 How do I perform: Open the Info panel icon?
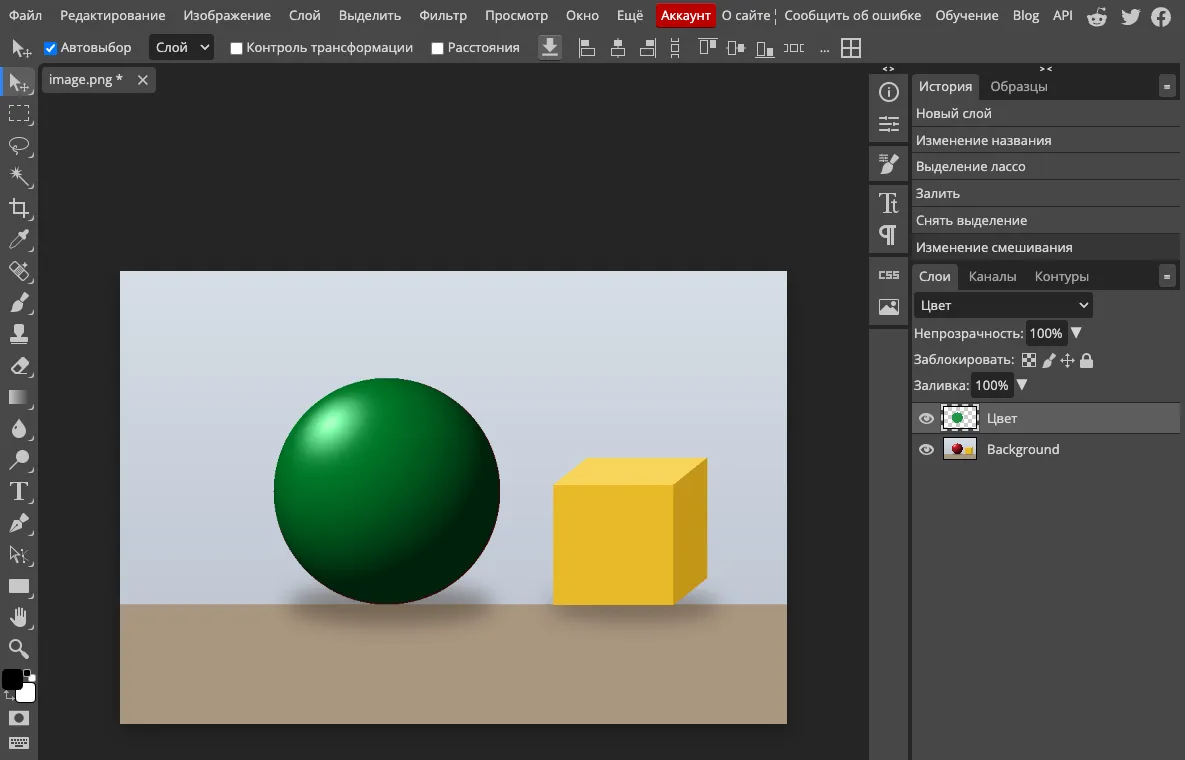[889, 92]
